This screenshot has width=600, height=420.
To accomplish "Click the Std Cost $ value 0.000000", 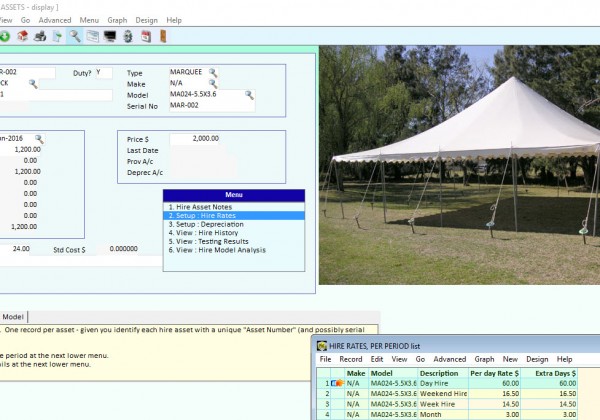I will 123,249.
